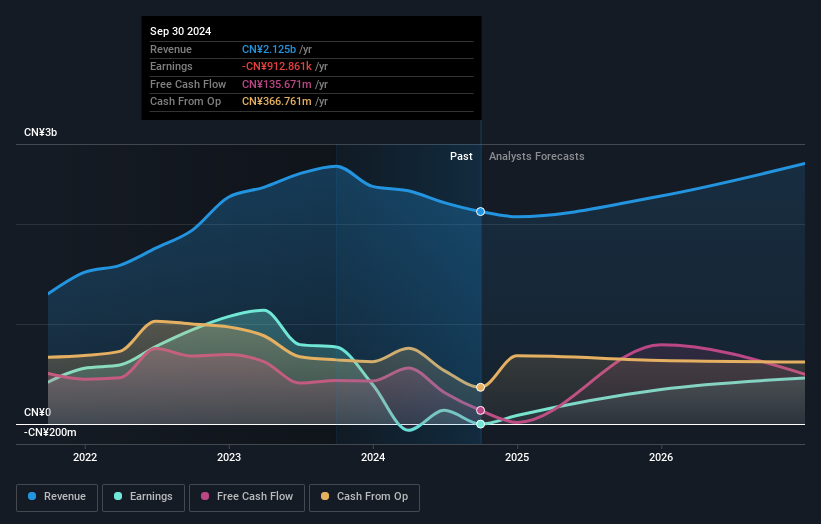Click the CN¥2.125b revenue value
The image size is (821, 524).
[x=269, y=49]
